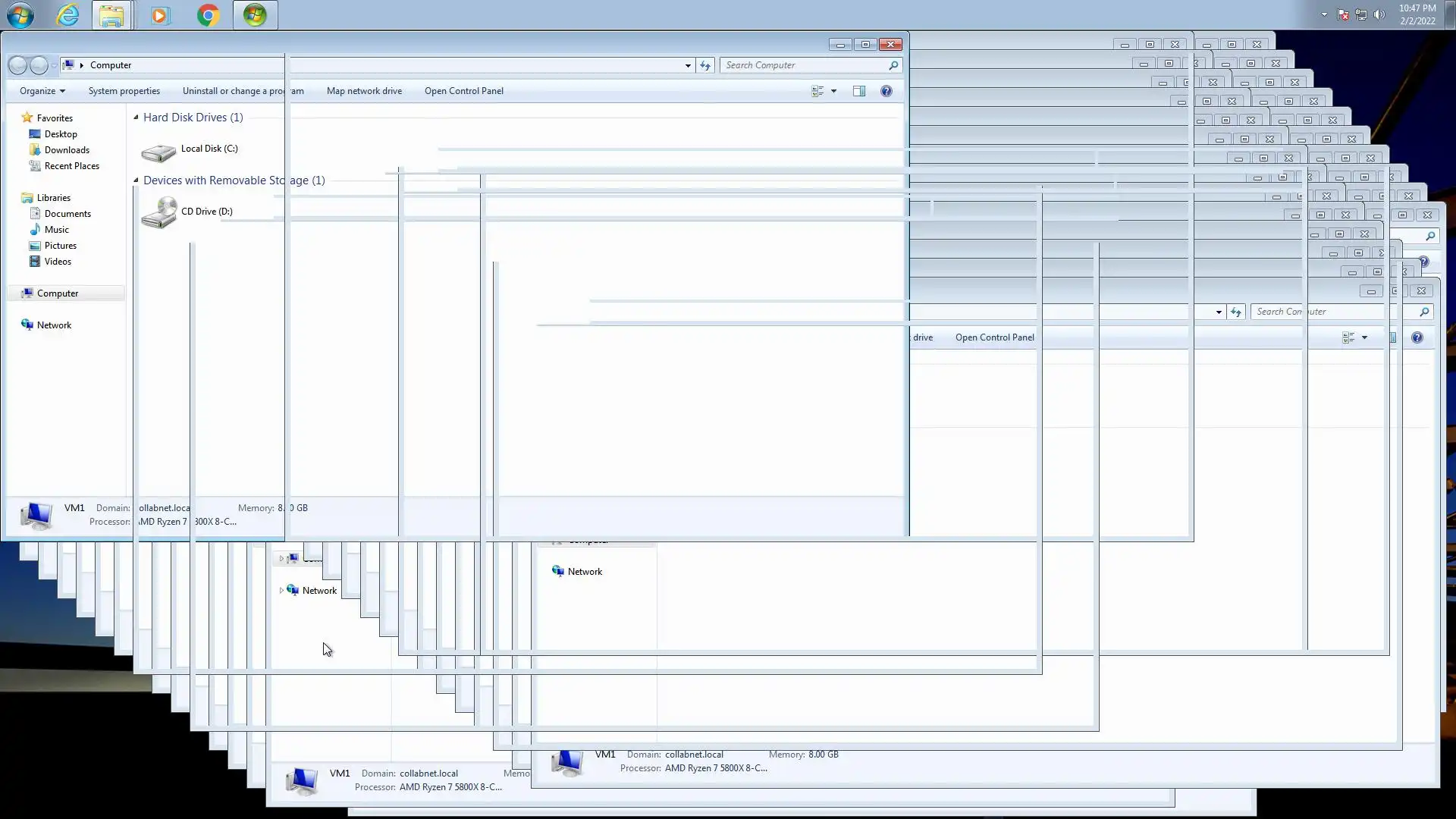This screenshot has height=819, width=1456.
Task: Collapse Devices with Removable Storage group
Action: click(x=136, y=180)
